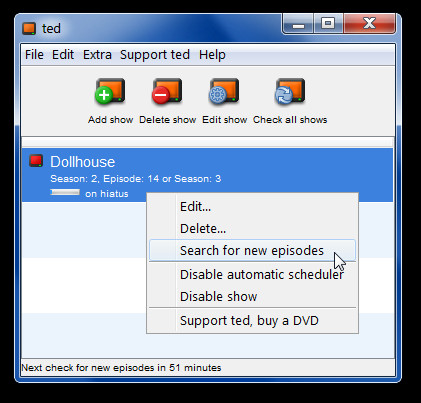Click the Delete show toolbar icon
The image size is (421, 403).
[167, 91]
